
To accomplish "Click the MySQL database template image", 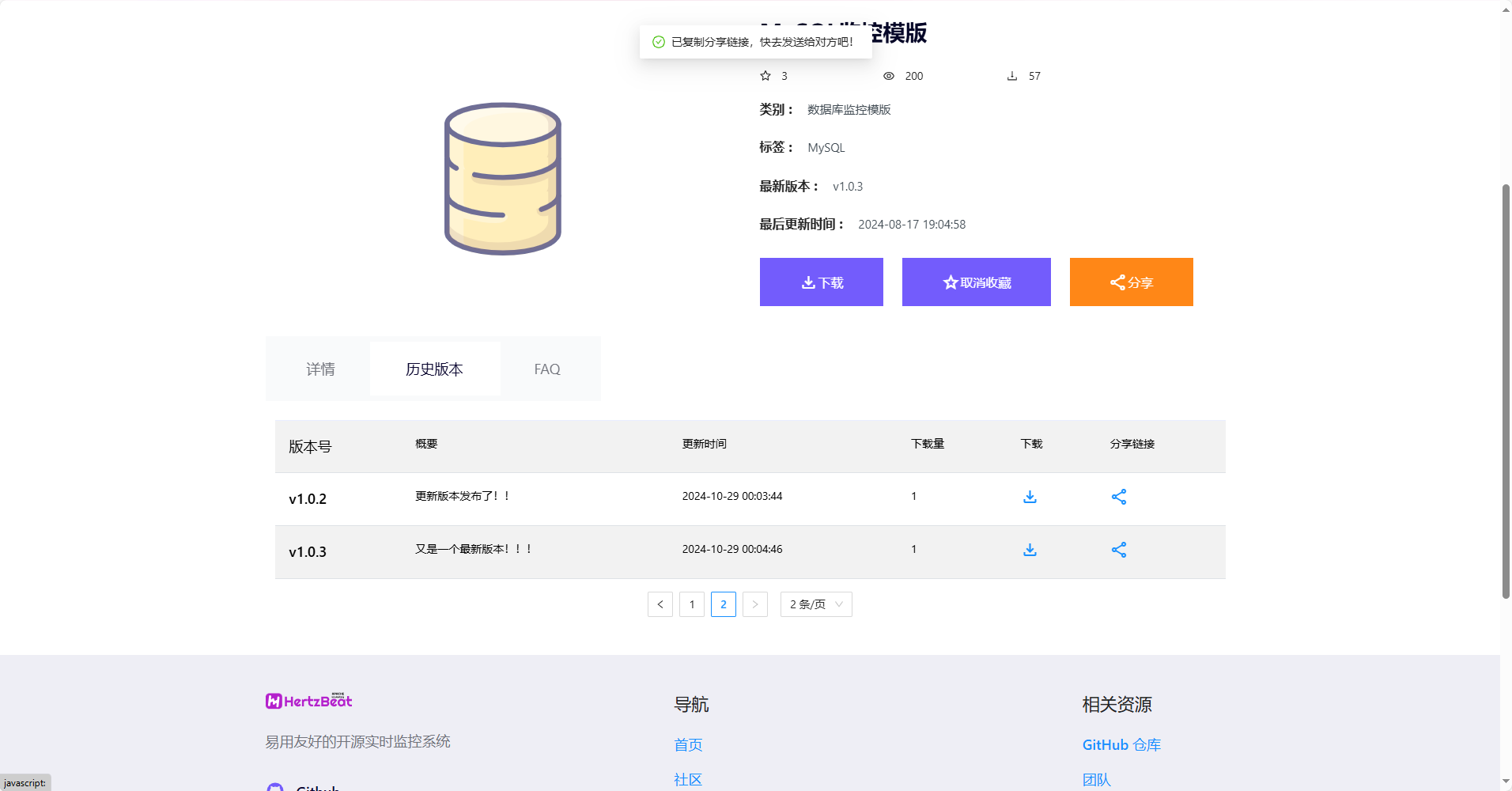I will coord(503,179).
